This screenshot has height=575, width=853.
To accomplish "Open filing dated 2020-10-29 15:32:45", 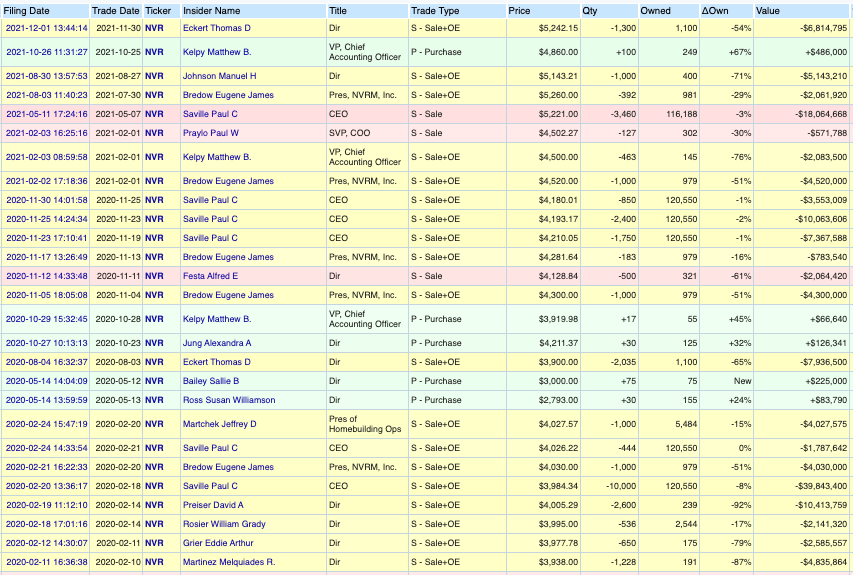I will click(47, 319).
